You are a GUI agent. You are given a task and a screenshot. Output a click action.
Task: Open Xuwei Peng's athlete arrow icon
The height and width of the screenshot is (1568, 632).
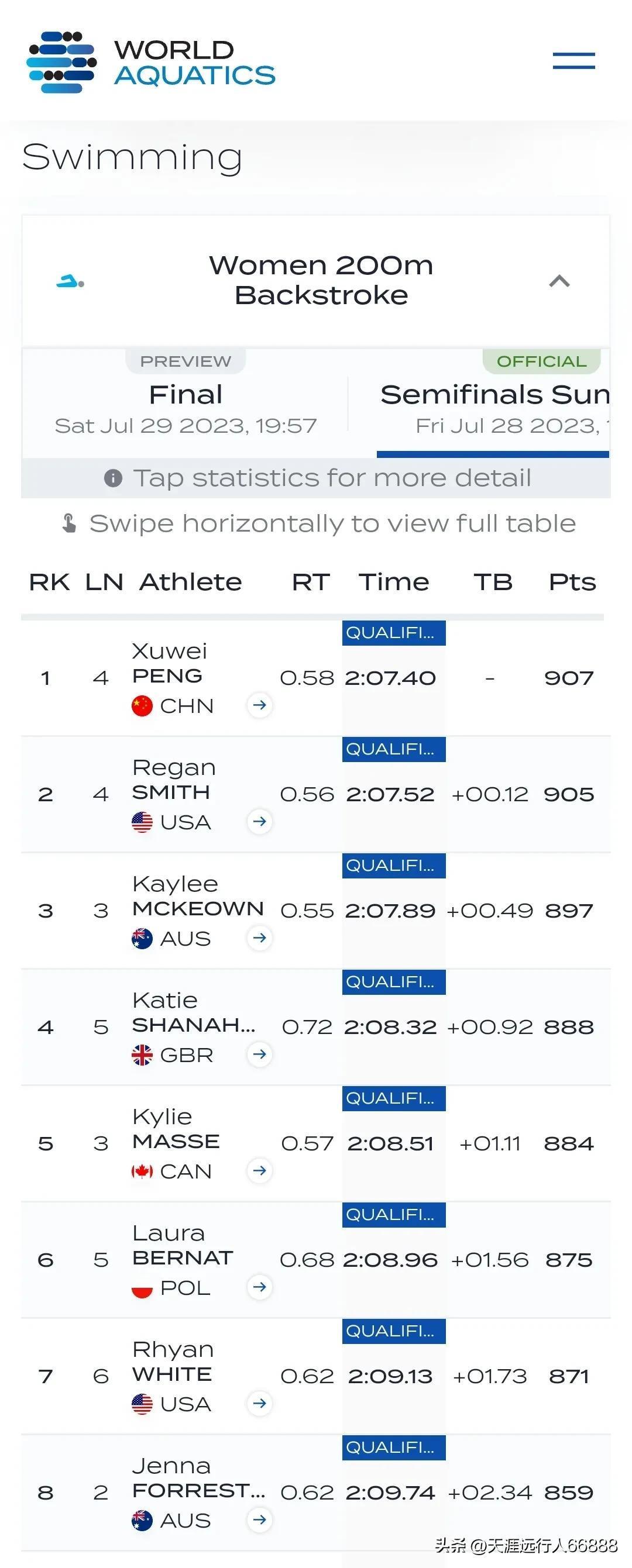tap(259, 705)
